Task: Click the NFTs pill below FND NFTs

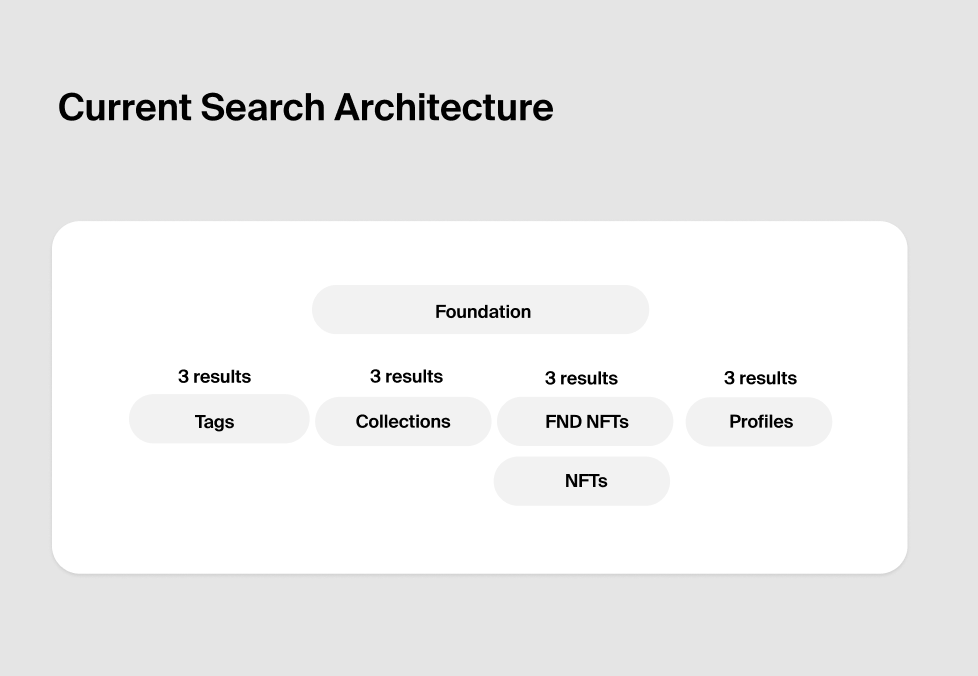Action: pyautogui.click(x=581, y=481)
